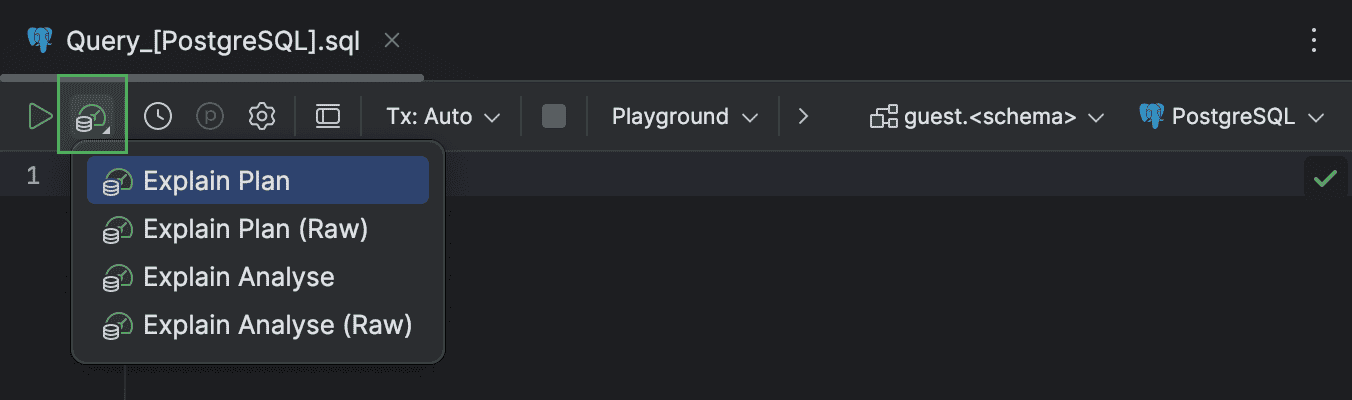Open the query history clock icon
The height and width of the screenshot is (400, 1352).
158,117
